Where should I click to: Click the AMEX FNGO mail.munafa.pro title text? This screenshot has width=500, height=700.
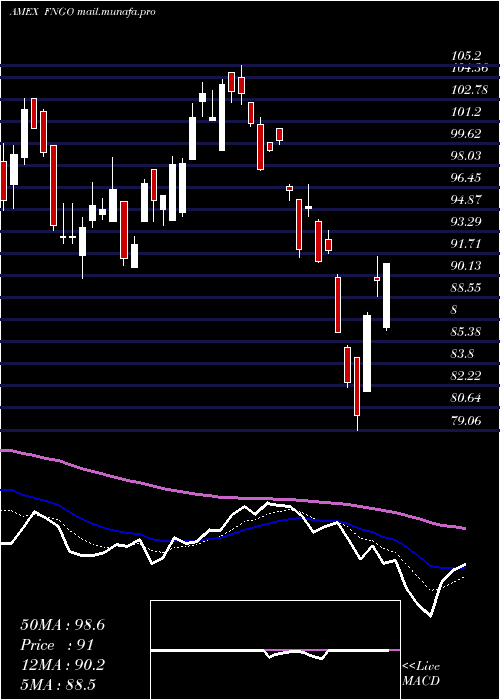coord(82,12)
